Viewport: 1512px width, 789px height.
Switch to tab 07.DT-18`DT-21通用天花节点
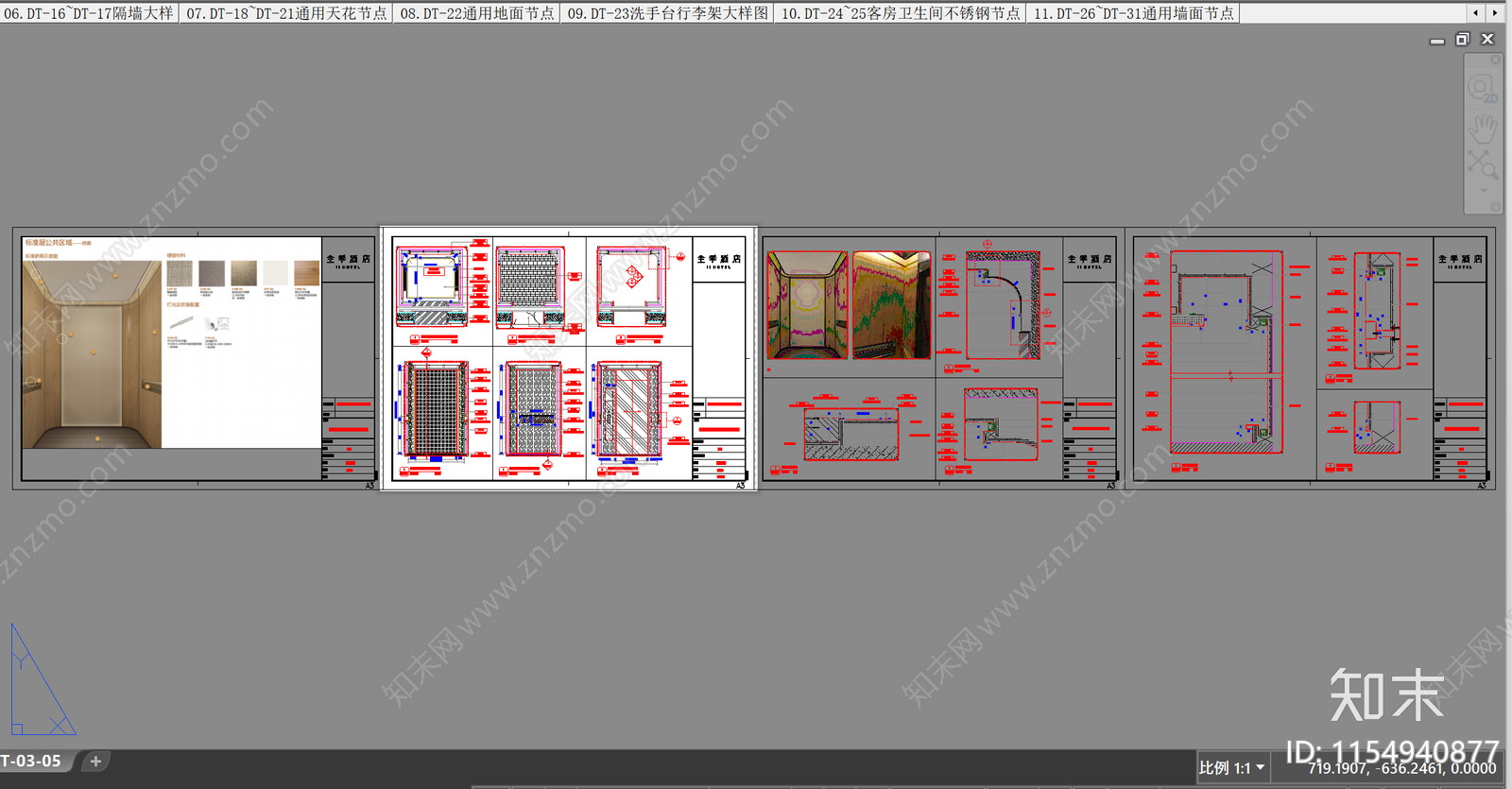[x=286, y=13]
